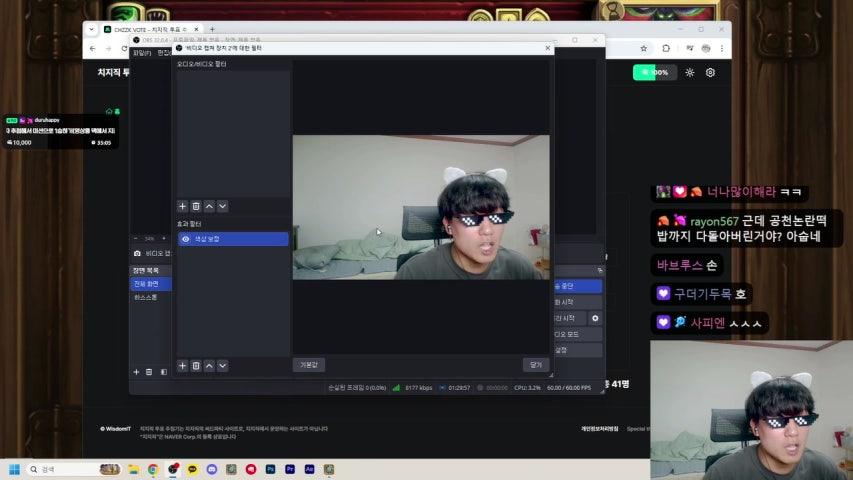Viewport: 853px width, 480px height.
Task: Open the browser tab search dropdown
Action: (91, 29)
